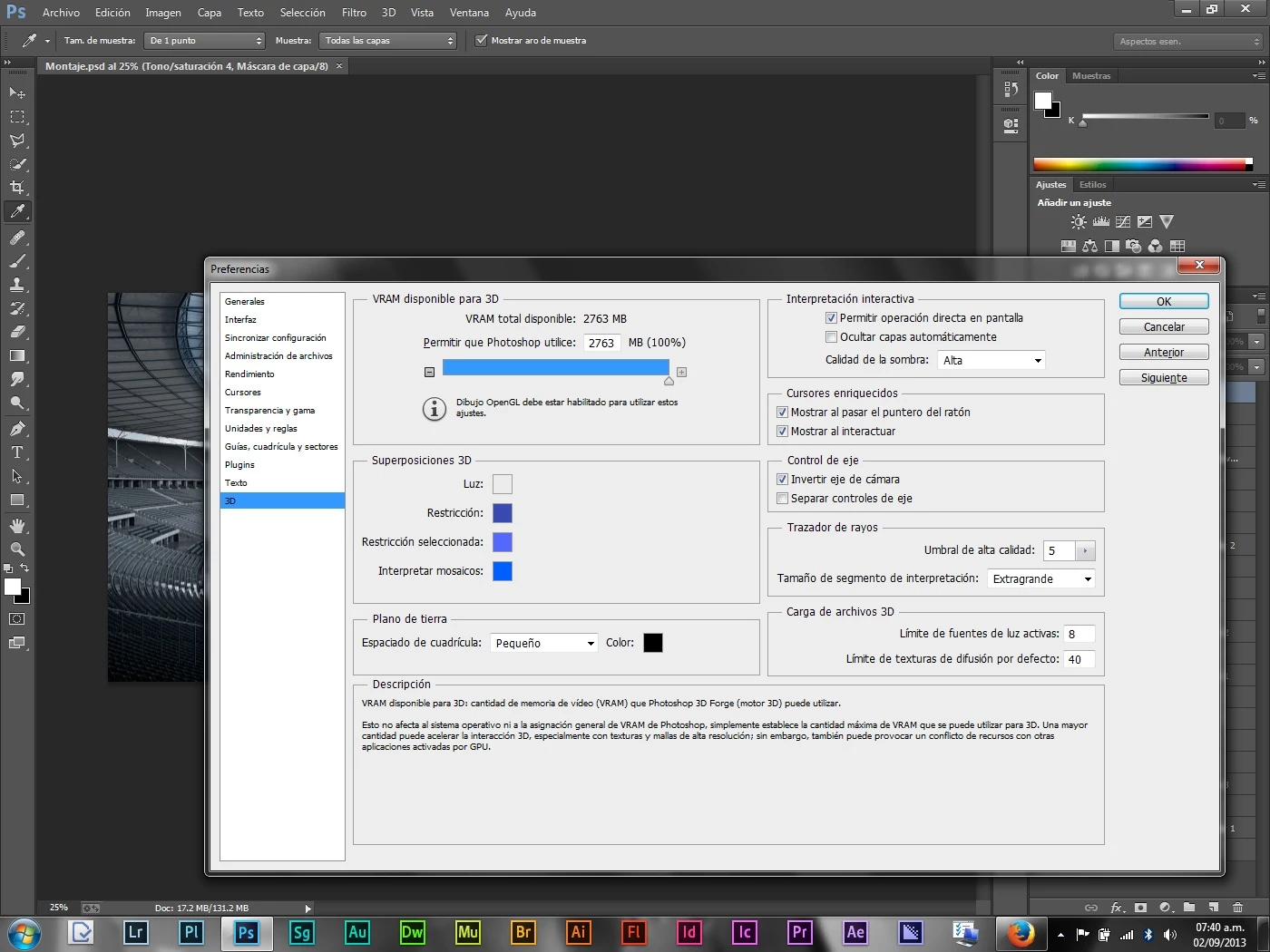The width and height of the screenshot is (1270, 952).
Task: Select the Polygonal Lasso tool
Action: coord(17,141)
